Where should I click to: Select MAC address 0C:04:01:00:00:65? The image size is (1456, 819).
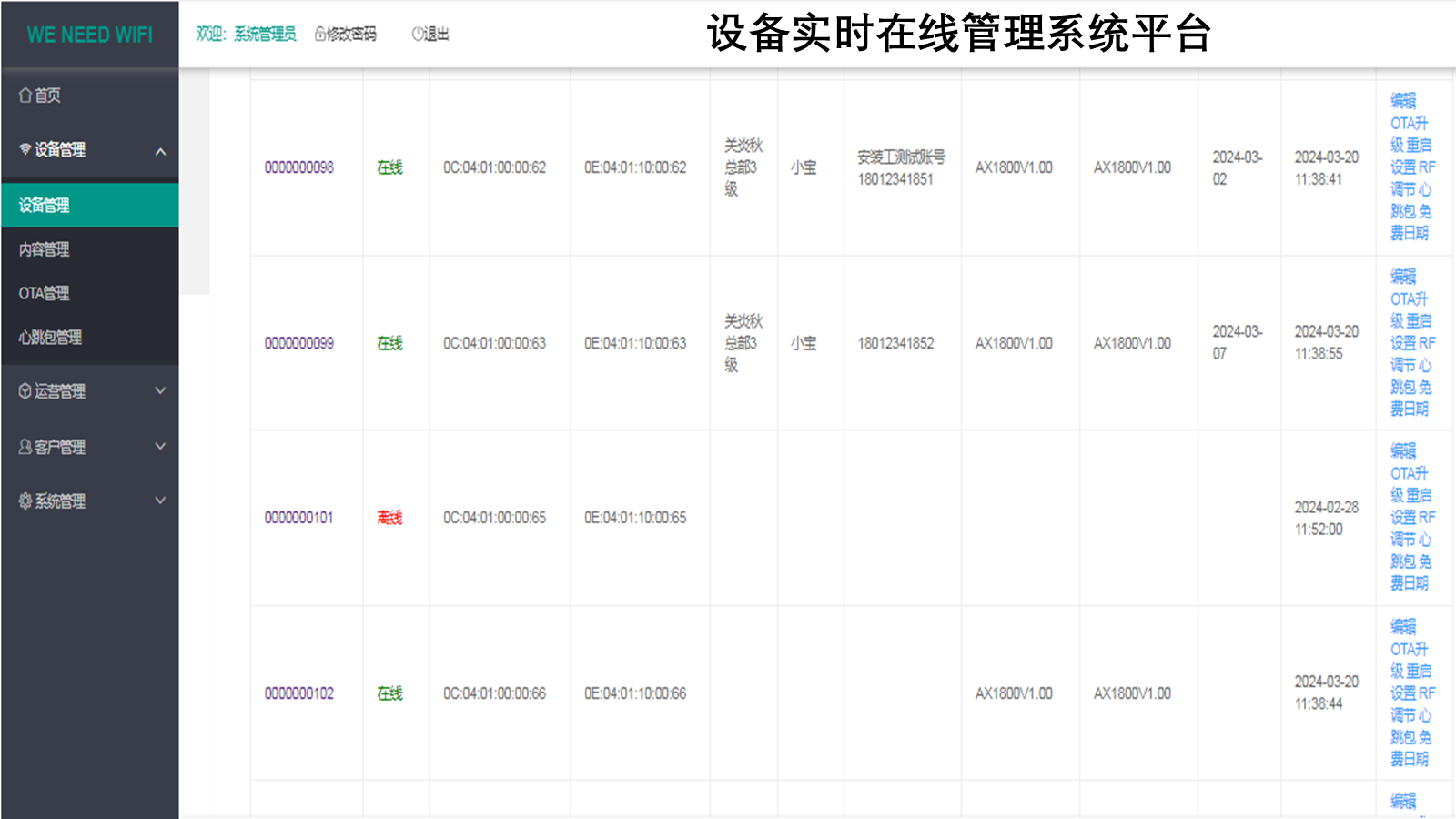tap(495, 518)
